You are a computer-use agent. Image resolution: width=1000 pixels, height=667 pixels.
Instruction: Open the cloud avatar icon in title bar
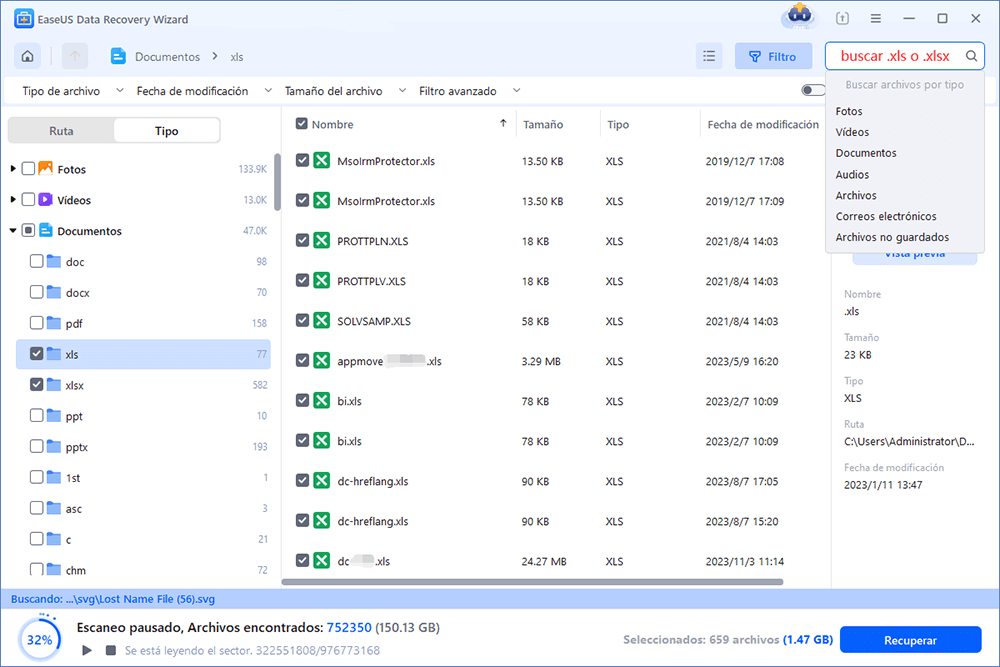pyautogui.click(x=799, y=16)
